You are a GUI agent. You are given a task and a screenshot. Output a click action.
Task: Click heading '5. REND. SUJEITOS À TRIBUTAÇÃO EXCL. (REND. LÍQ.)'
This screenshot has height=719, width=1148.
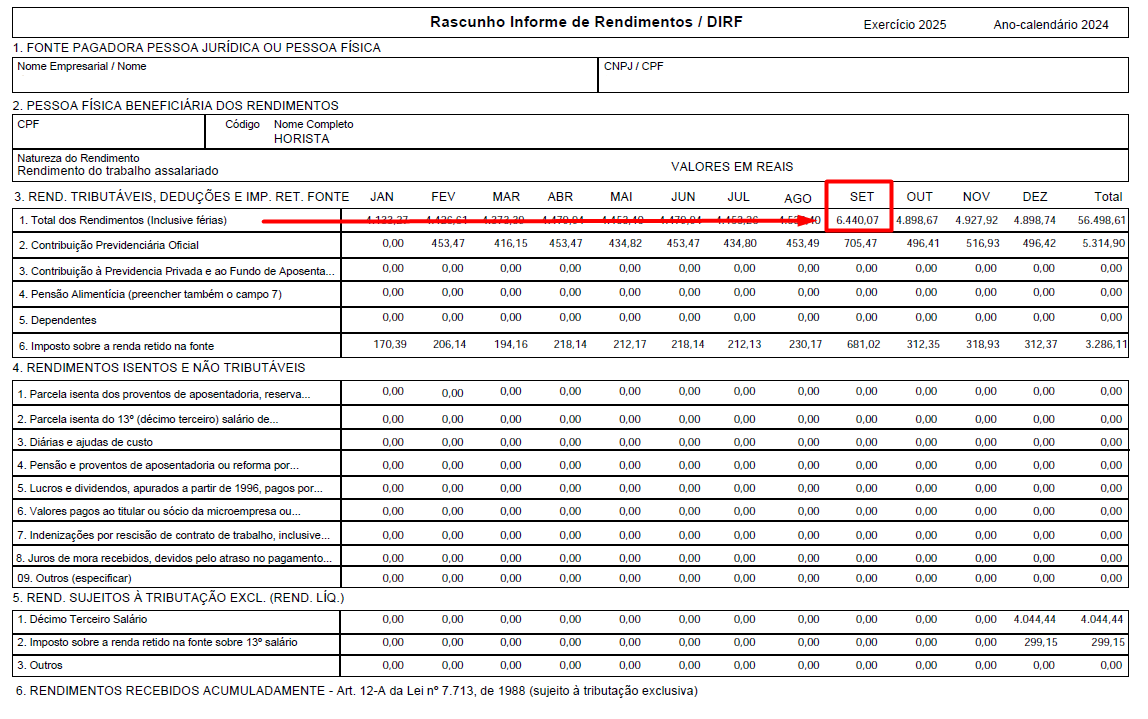179,597
